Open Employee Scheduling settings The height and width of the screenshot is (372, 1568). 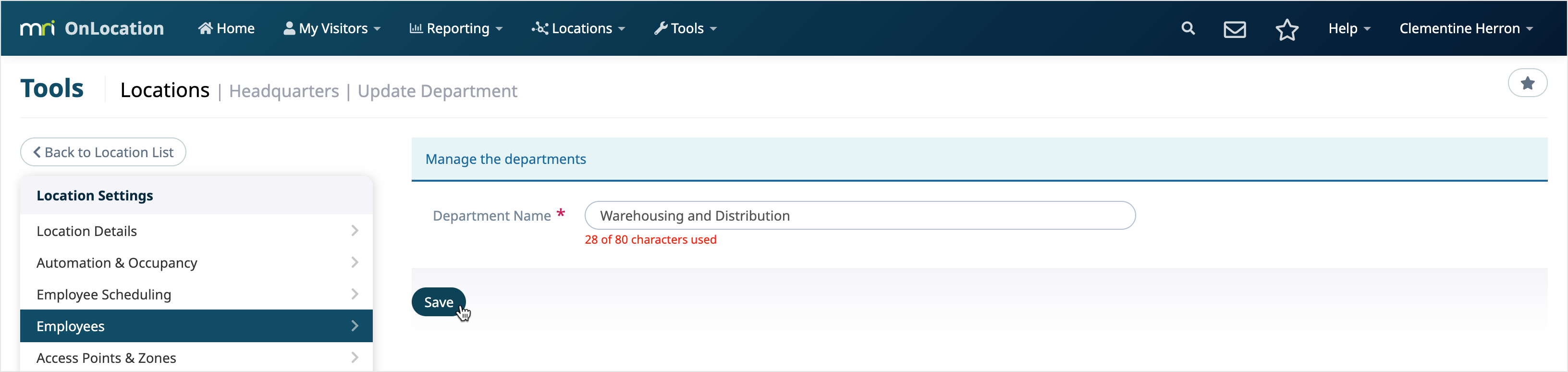196,294
